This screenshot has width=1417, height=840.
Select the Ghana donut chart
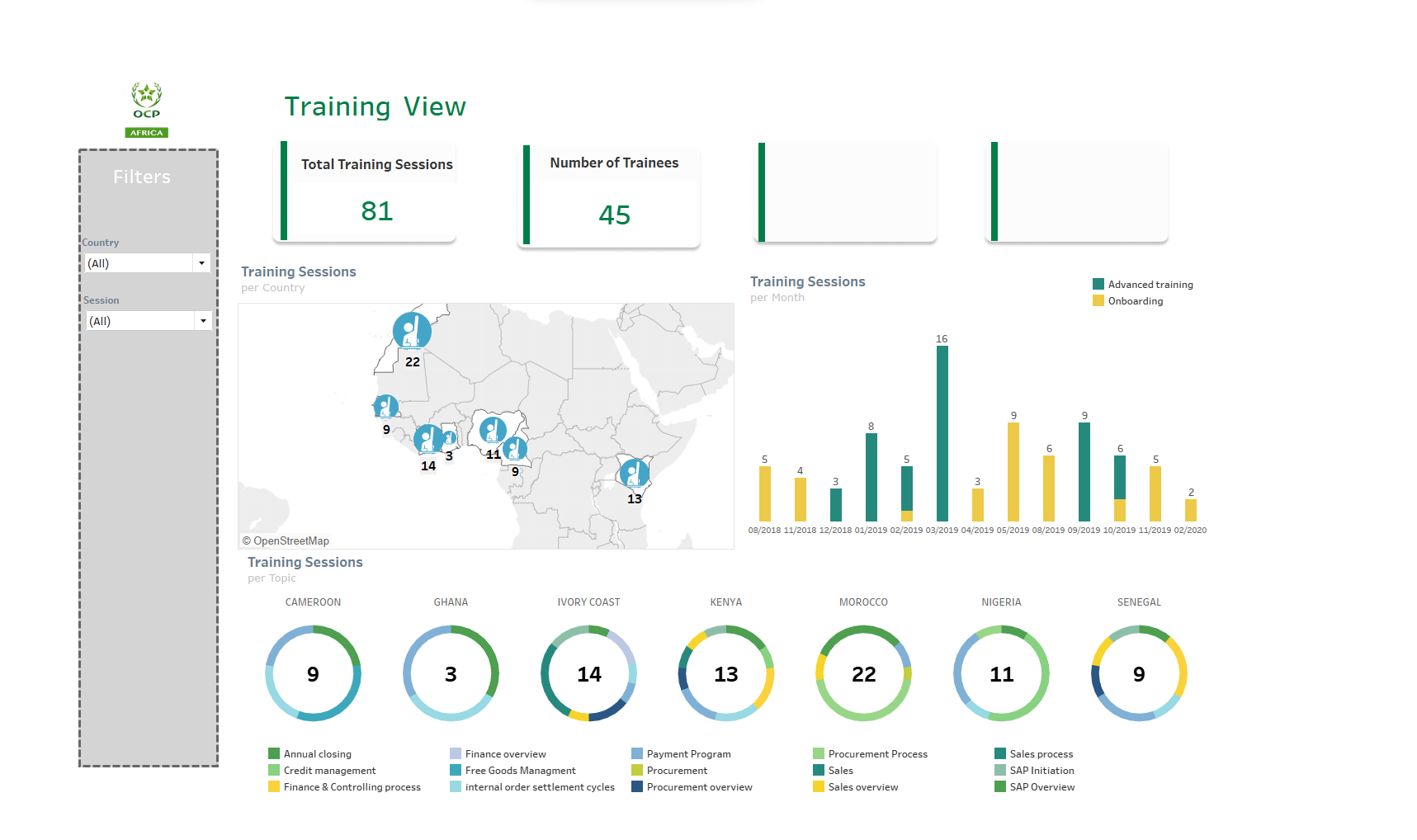click(x=451, y=673)
